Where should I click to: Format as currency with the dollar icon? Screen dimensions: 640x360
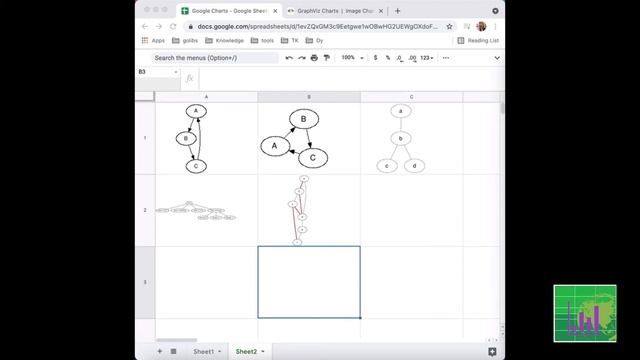[376, 58]
